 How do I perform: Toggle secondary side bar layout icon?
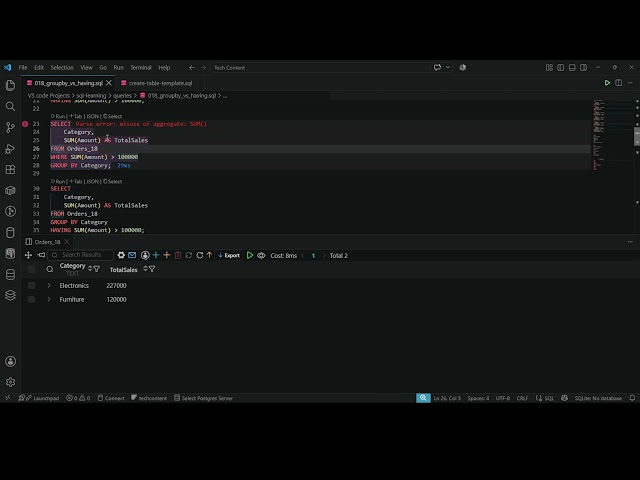[584, 67]
